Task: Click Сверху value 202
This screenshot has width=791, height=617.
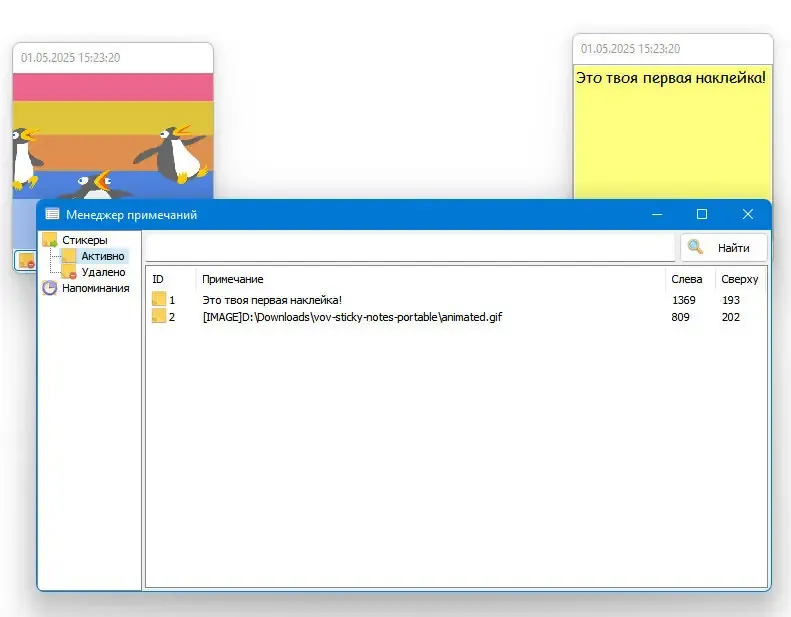Action: [x=730, y=317]
